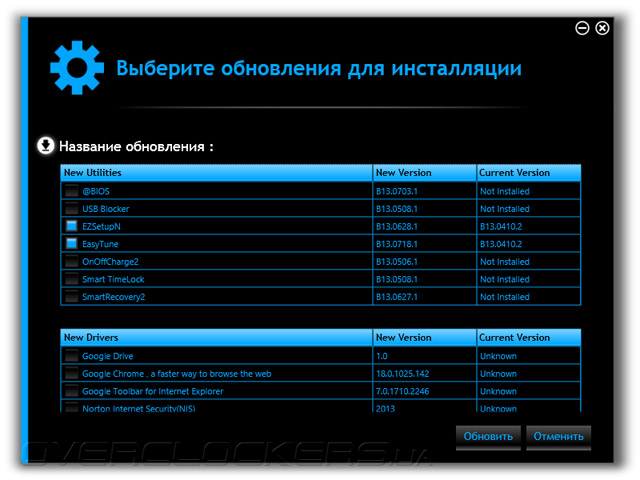Check the Google Chrome checkbox
This screenshot has height=480, width=640.
(x=71, y=373)
